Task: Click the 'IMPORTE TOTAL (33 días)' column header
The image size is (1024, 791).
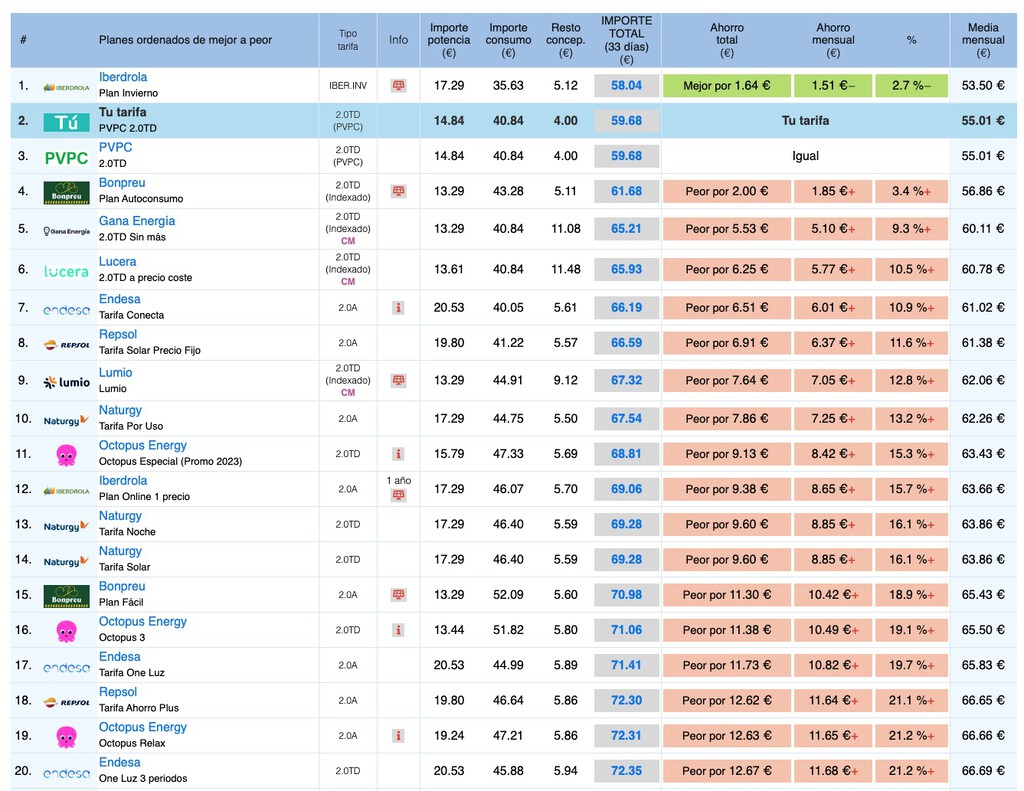Action: [x=626, y=40]
